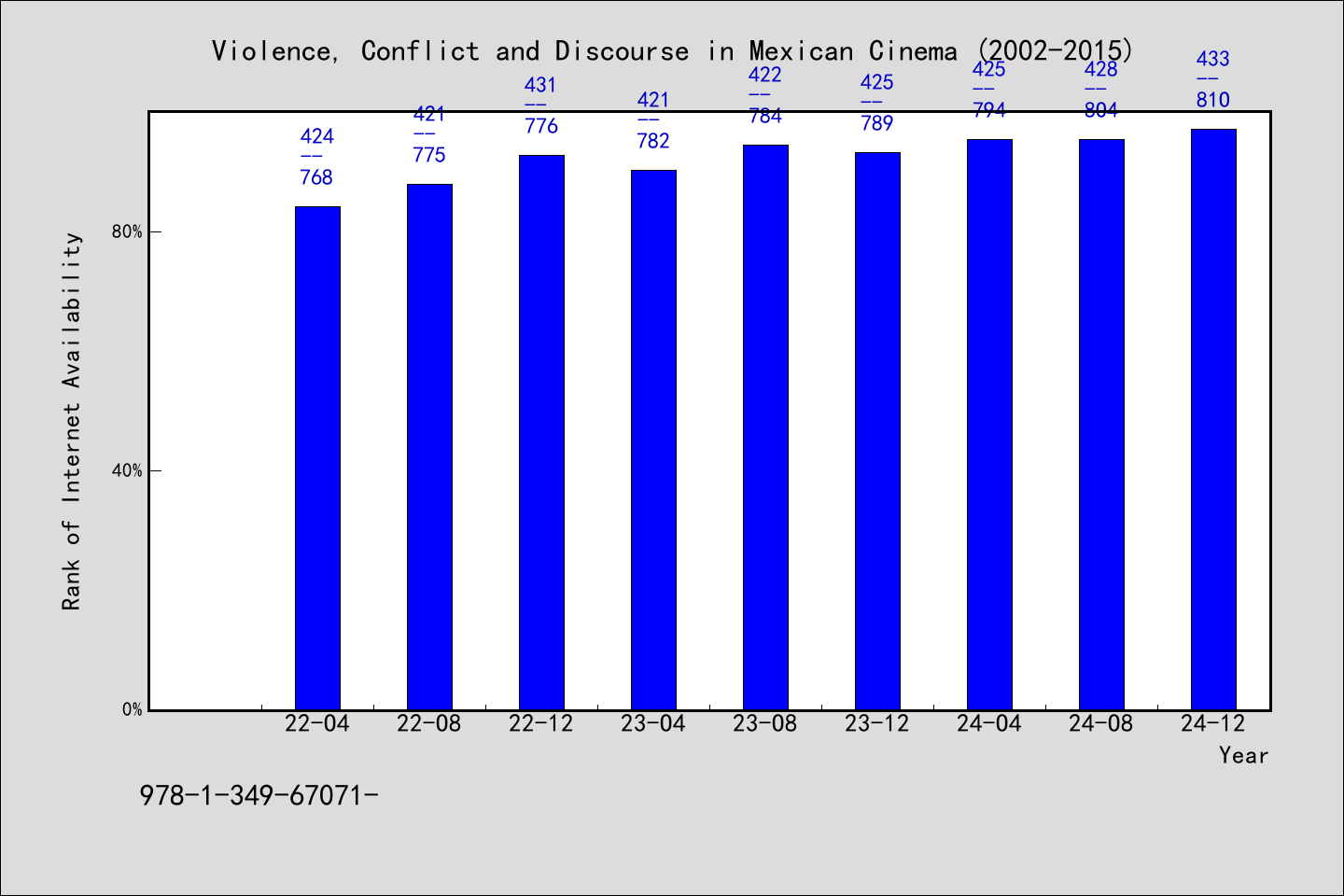Image resolution: width=1344 pixels, height=896 pixels.
Task: Click the '80%' y-axis tick label
Action: coord(128,231)
